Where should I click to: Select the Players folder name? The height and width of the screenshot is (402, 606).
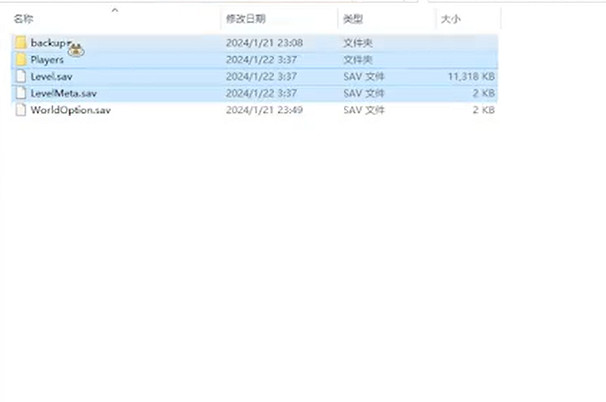click(x=47, y=60)
